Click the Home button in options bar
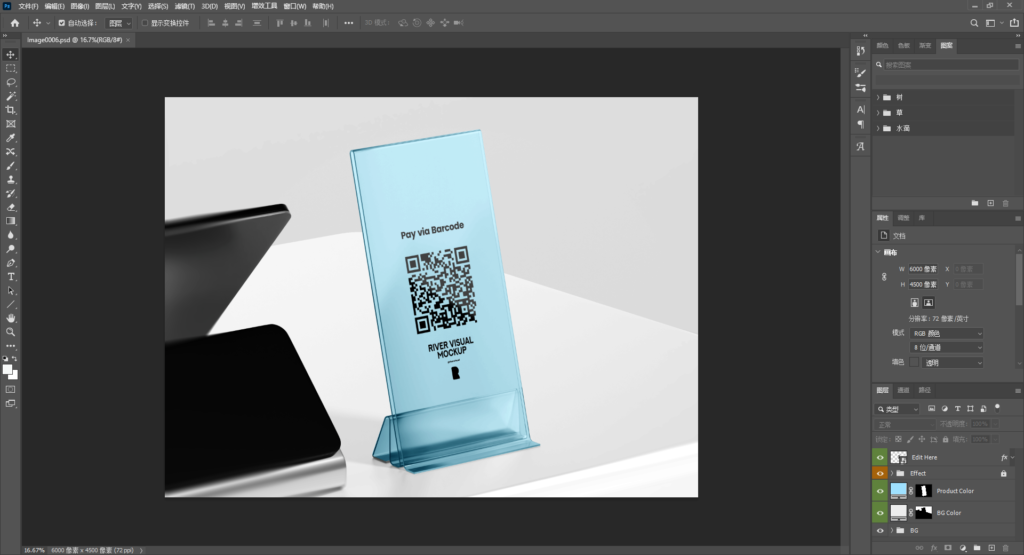Image resolution: width=1024 pixels, height=555 pixels. [x=14, y=23]
